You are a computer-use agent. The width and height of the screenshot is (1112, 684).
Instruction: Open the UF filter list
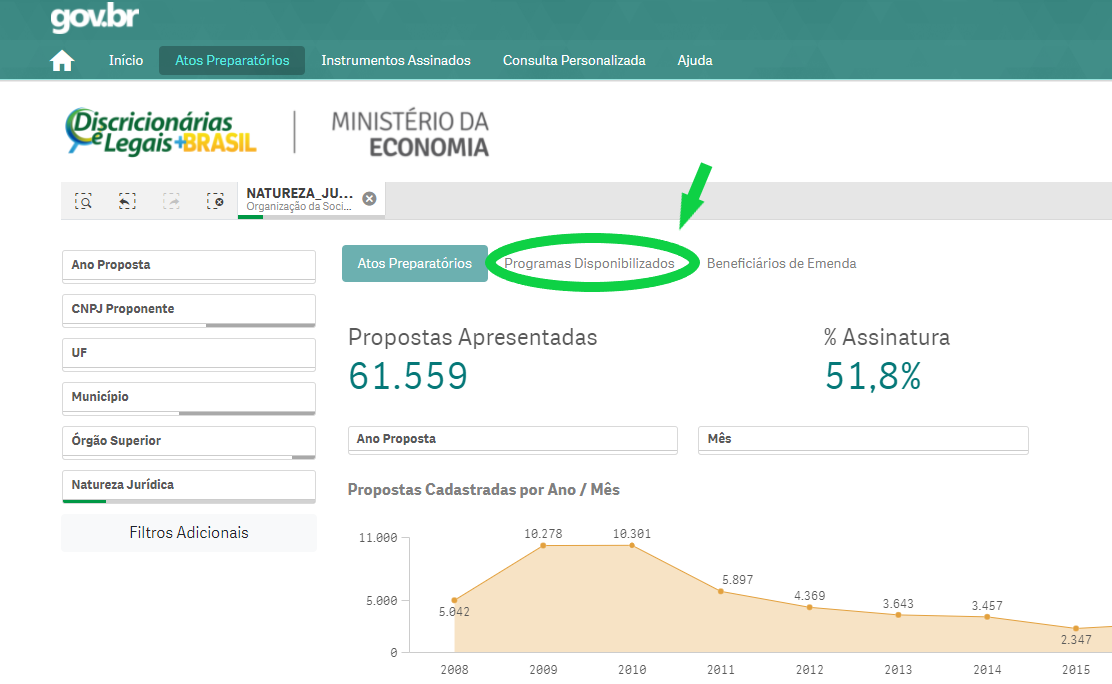(x=188, y=354)
